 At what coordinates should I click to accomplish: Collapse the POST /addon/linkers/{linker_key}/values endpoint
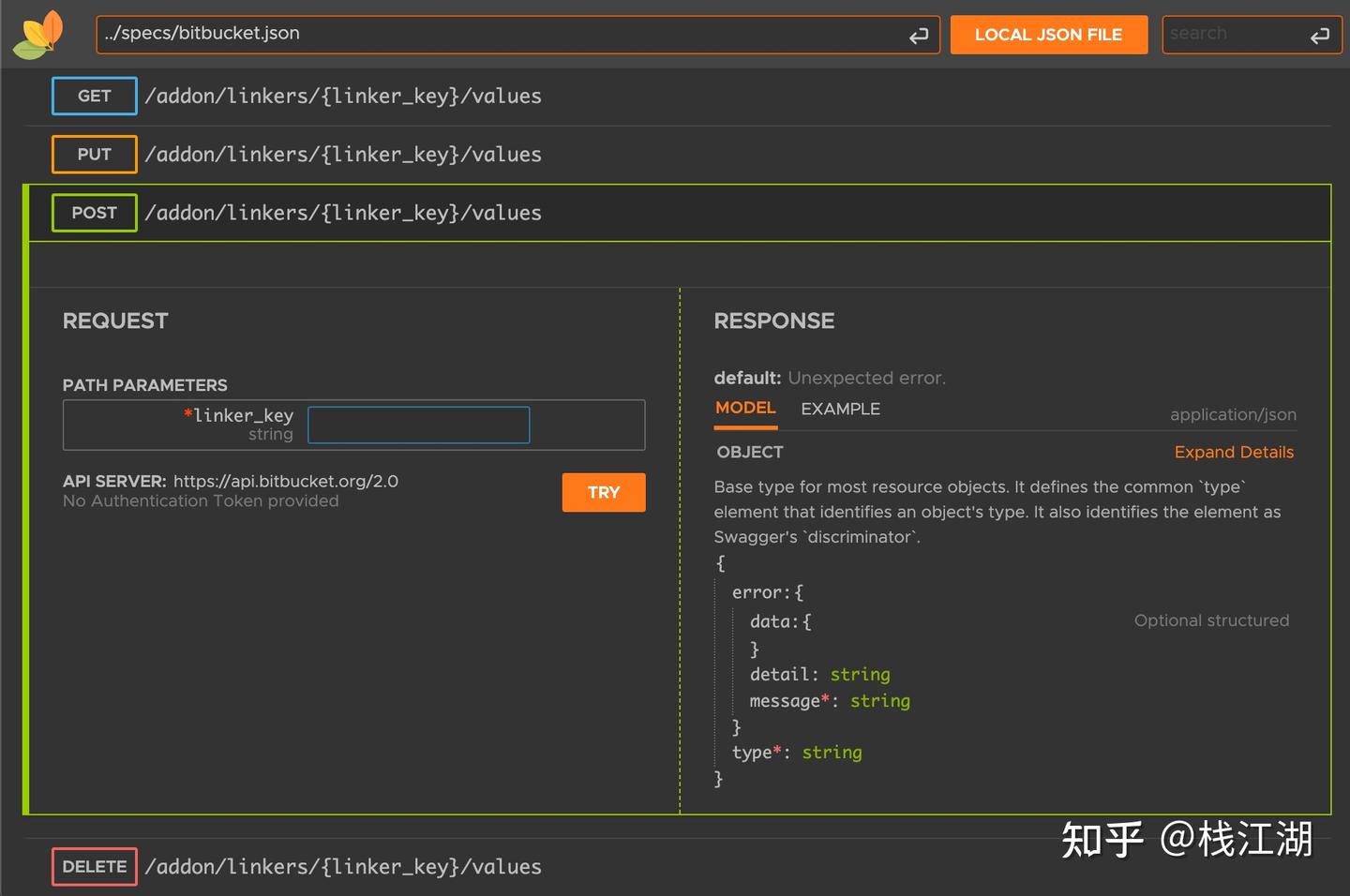pos(680,213)
